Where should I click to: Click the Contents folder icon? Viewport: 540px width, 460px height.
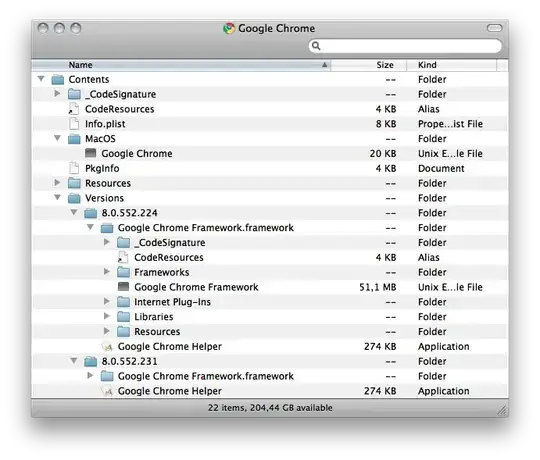pyautogui.click(x=58, y=80)
